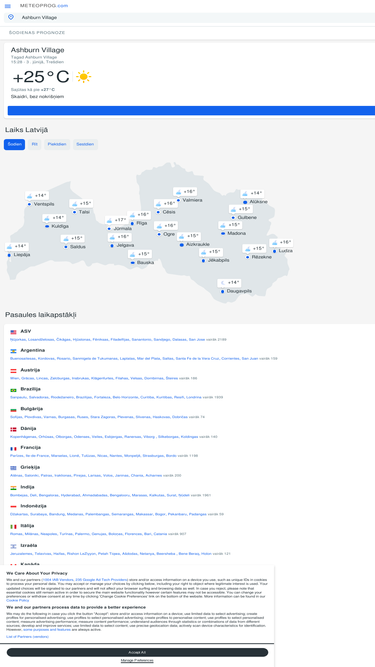Viewport: 375px width, 667px height.
Task: Select the Sestdien tab
Action: 85,144
